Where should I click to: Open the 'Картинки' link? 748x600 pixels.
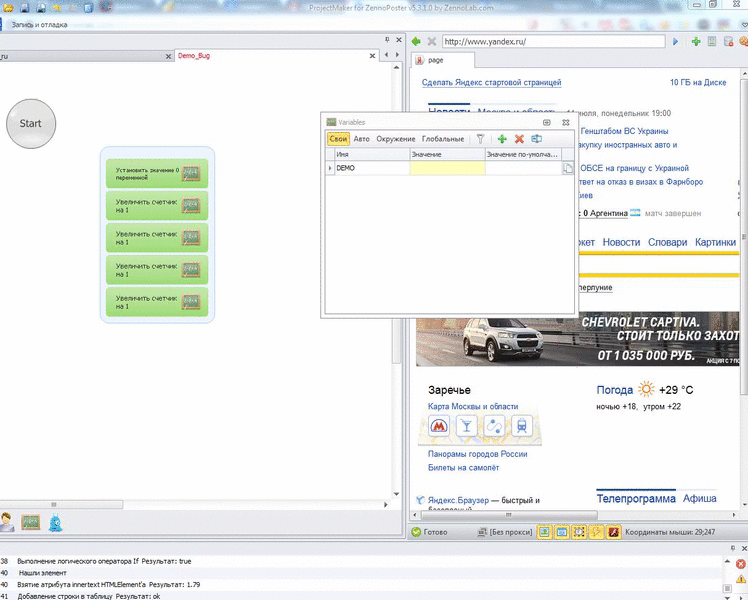(x=715, y=242)
